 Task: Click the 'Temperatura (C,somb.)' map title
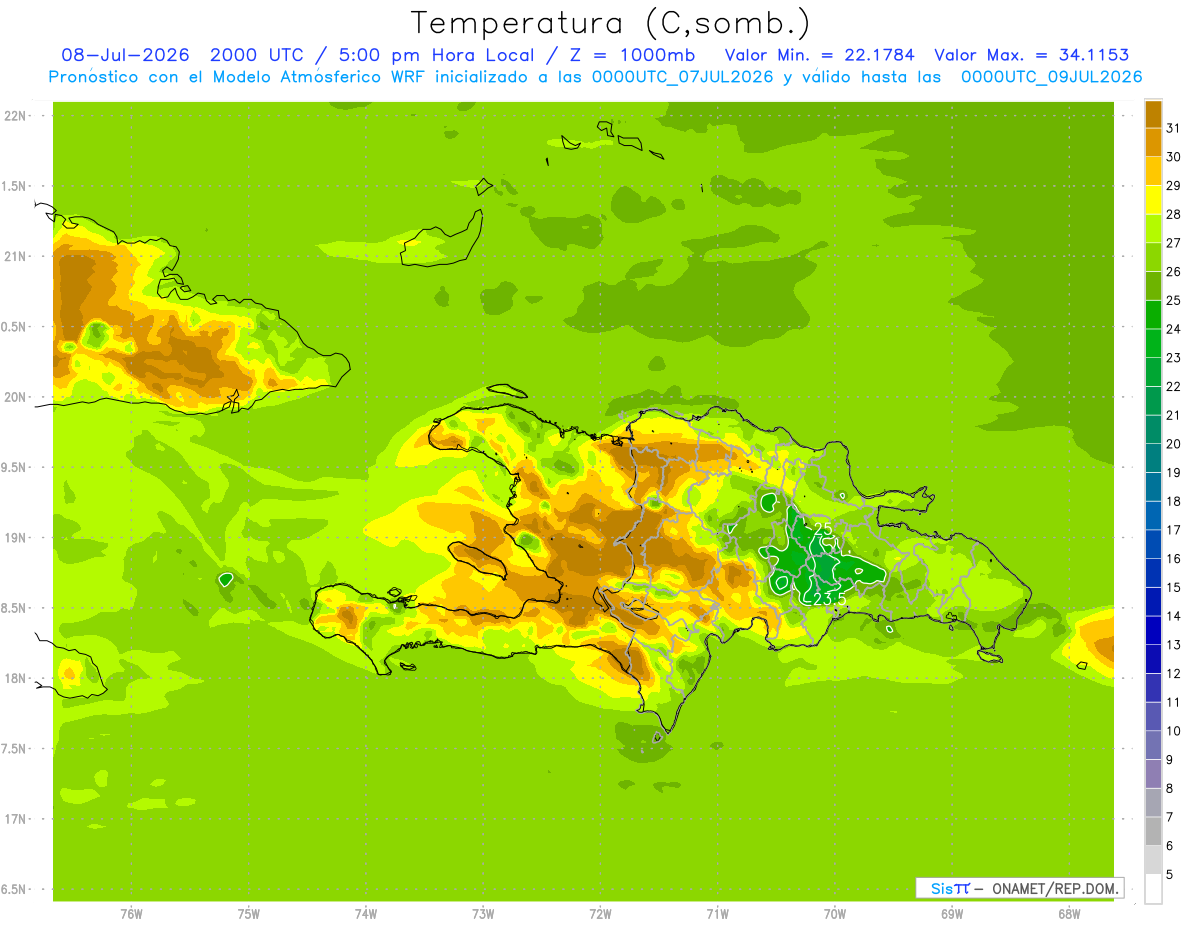click(x=611, y=23)
